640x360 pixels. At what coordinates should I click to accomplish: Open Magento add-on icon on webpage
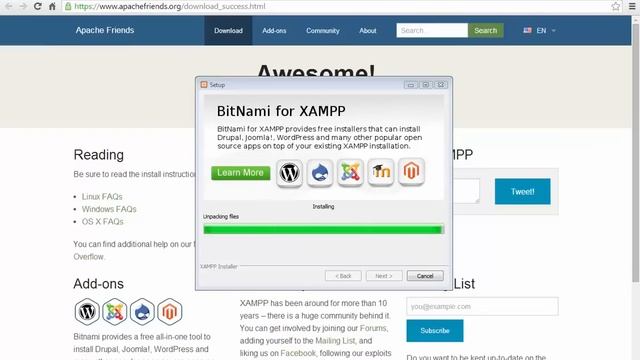click(170, 312)
